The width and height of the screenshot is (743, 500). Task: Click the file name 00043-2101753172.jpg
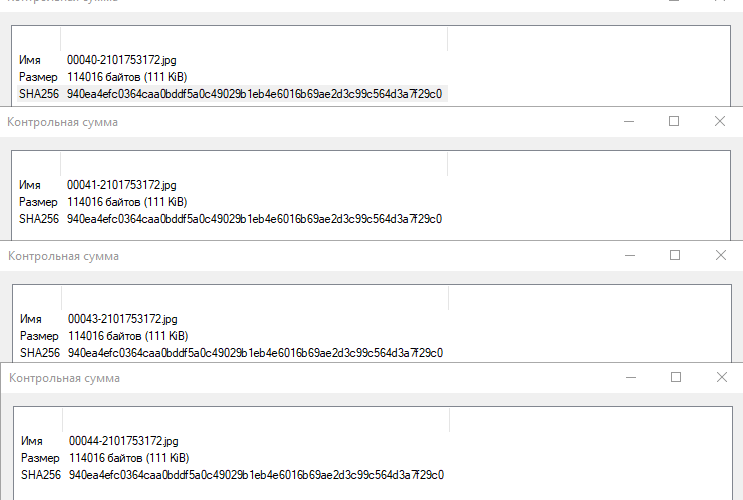tap(122, 319)
